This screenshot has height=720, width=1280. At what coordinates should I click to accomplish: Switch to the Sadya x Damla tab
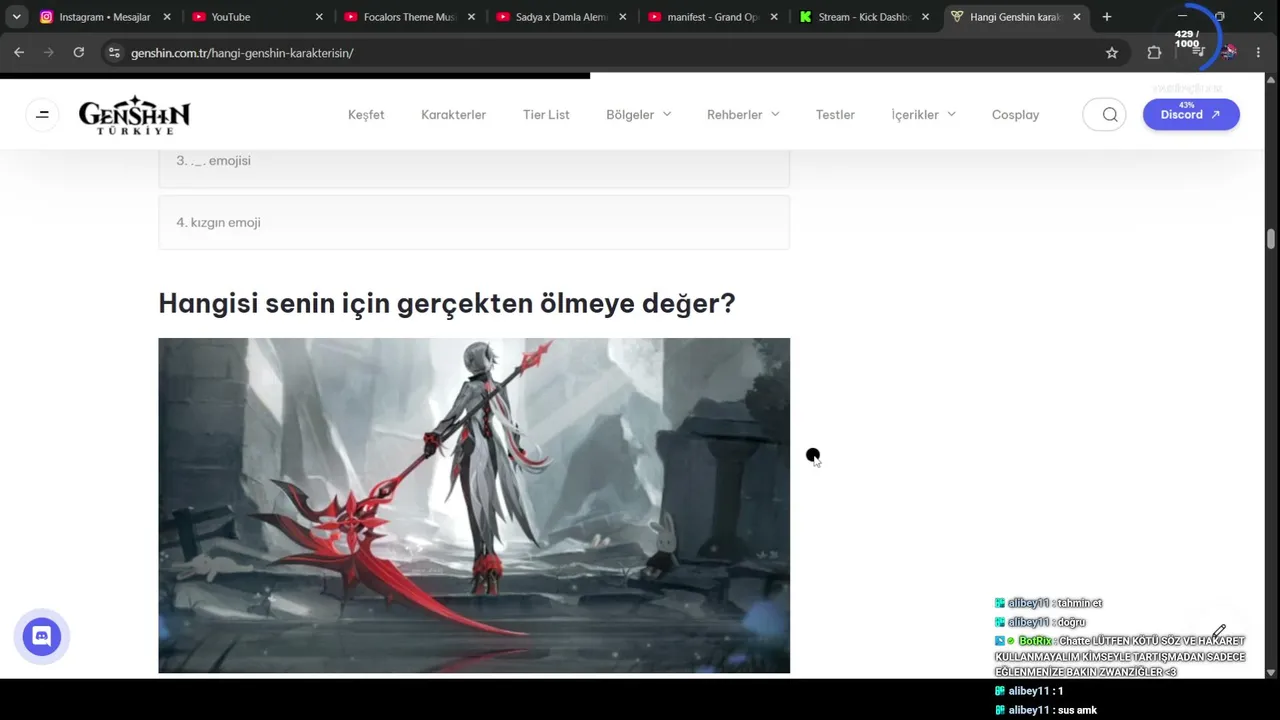click(561, 17)
